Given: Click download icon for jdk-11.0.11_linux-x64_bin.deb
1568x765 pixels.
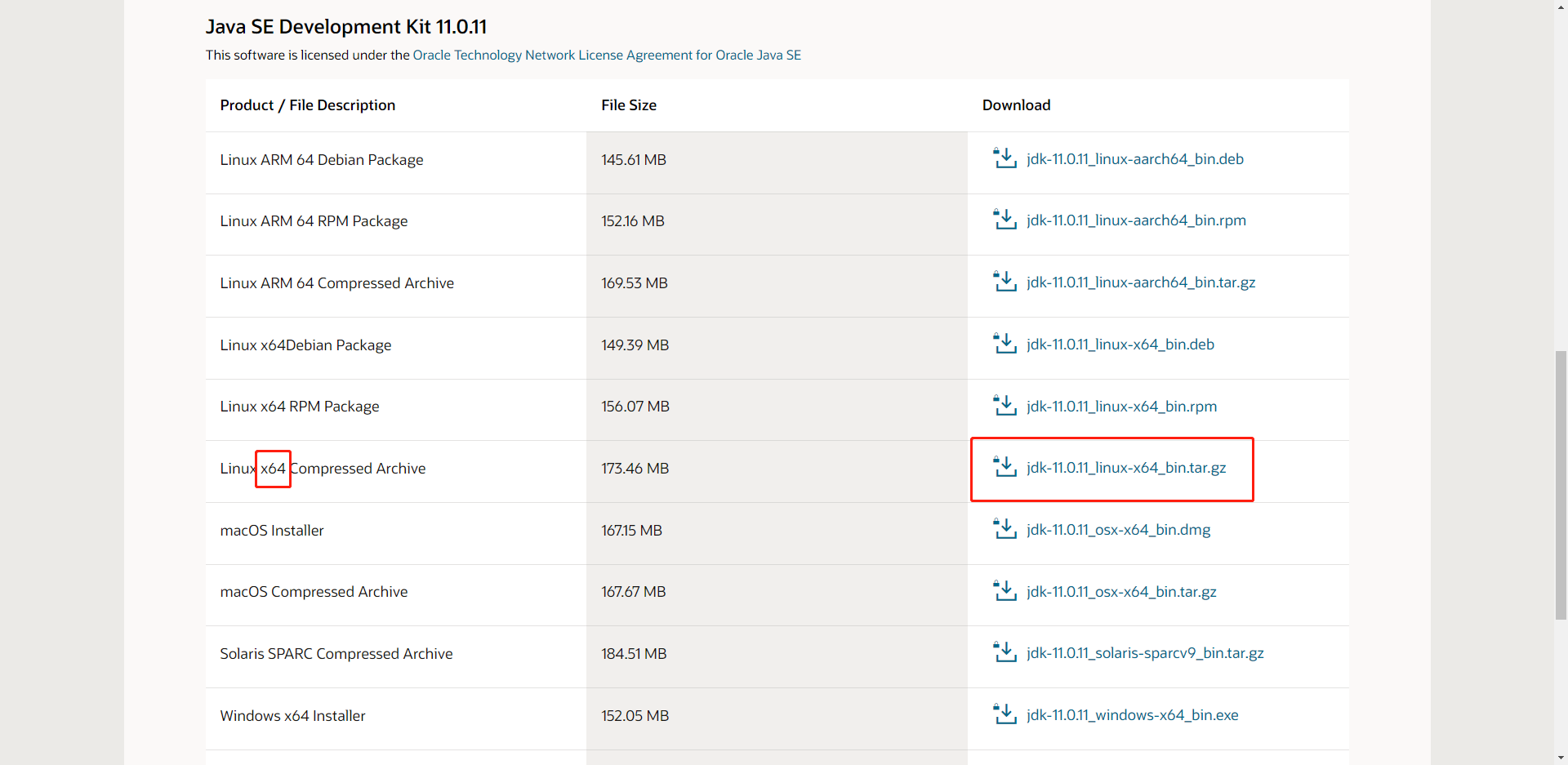Looking at the screenshot, I should coord(1004,343).
